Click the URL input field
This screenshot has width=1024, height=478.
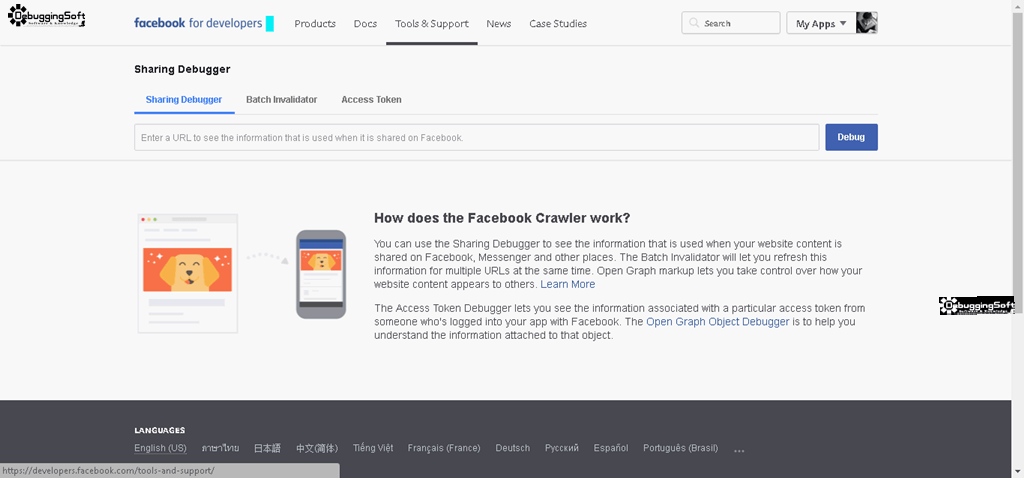477,137
